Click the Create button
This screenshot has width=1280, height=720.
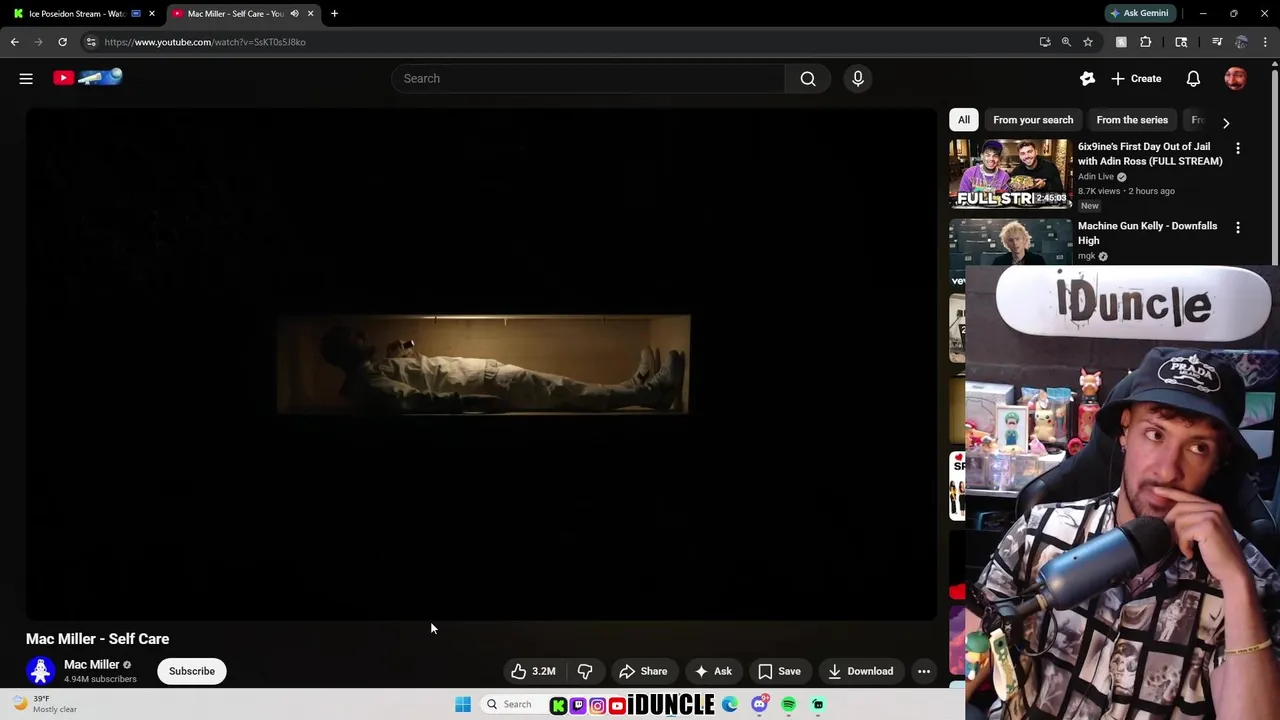pos(1136,78)
